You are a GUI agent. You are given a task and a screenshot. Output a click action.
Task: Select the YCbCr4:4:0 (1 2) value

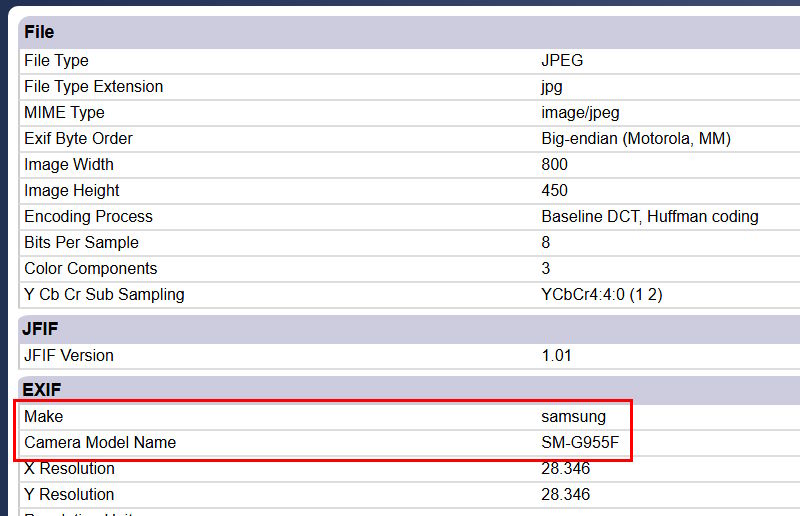click(602, 294)
